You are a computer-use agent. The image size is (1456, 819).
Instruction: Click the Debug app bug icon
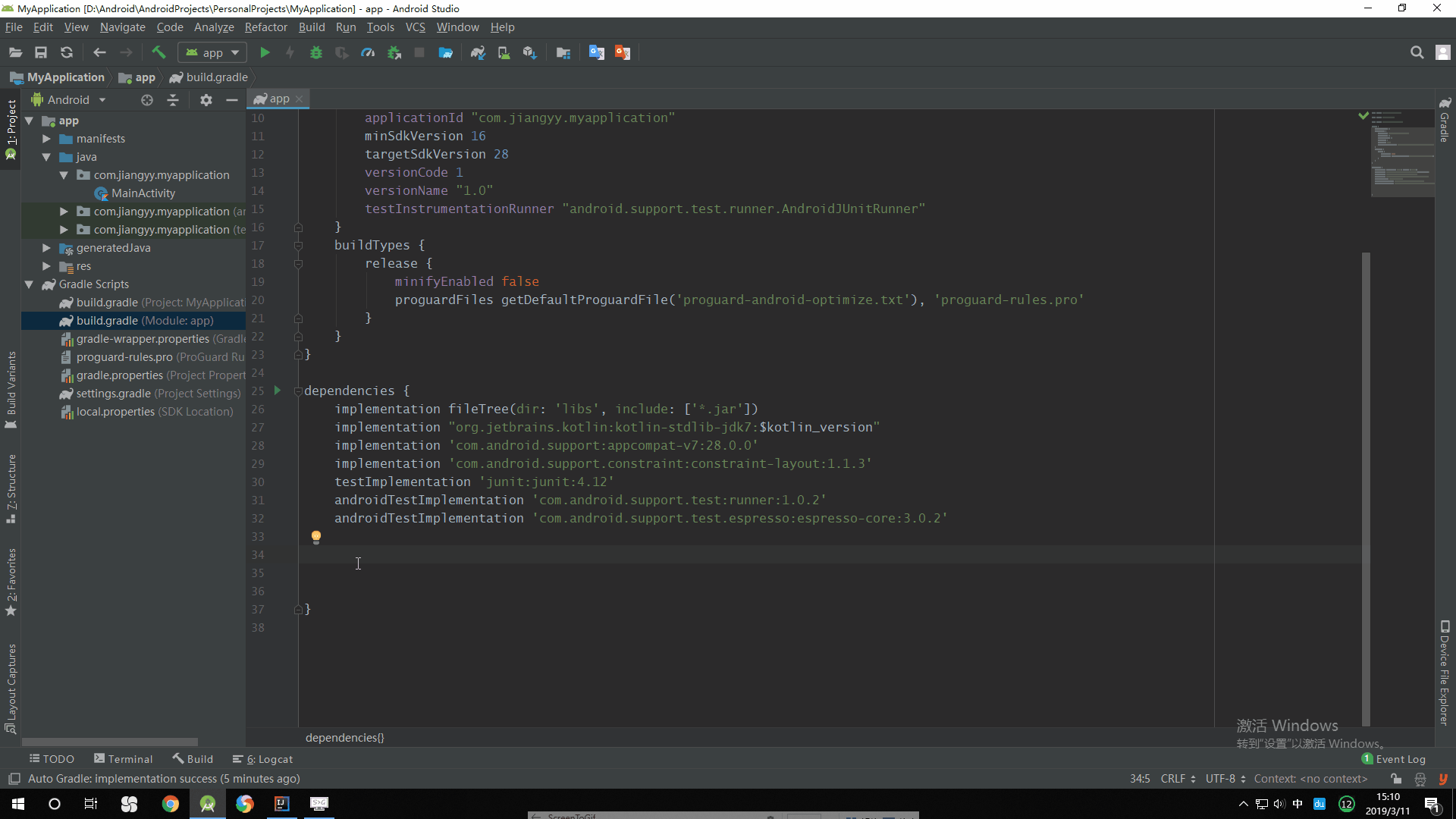pos(316,53)
